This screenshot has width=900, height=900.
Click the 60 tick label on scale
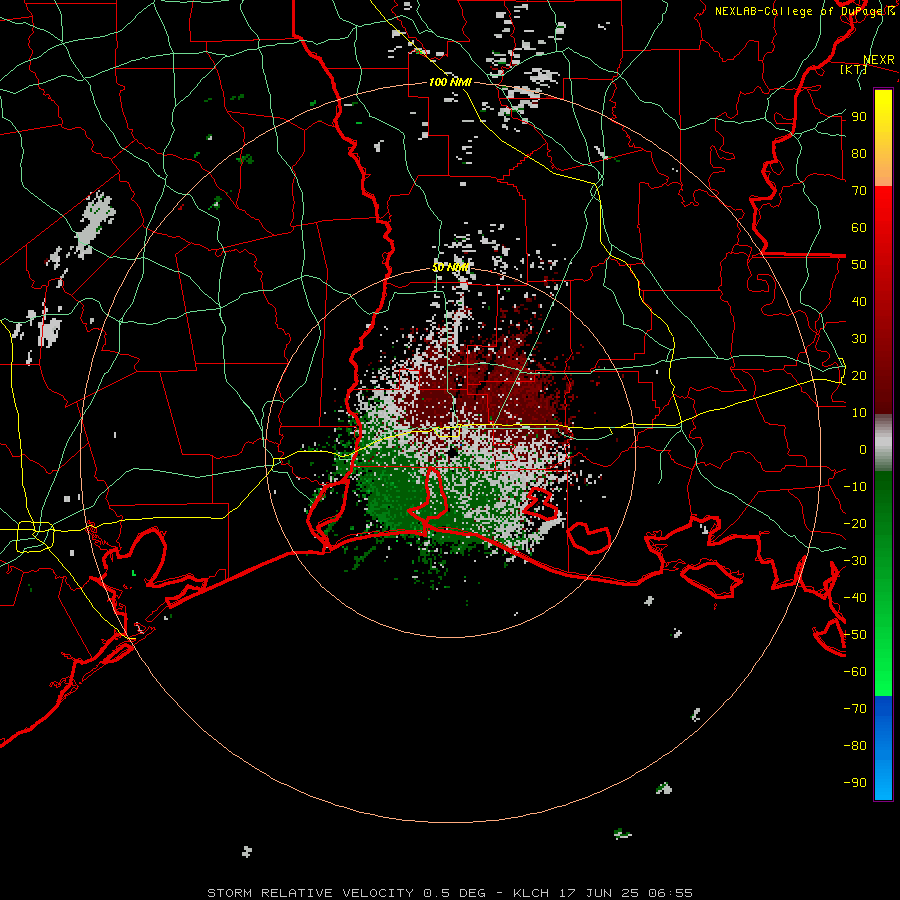point(859,228)
